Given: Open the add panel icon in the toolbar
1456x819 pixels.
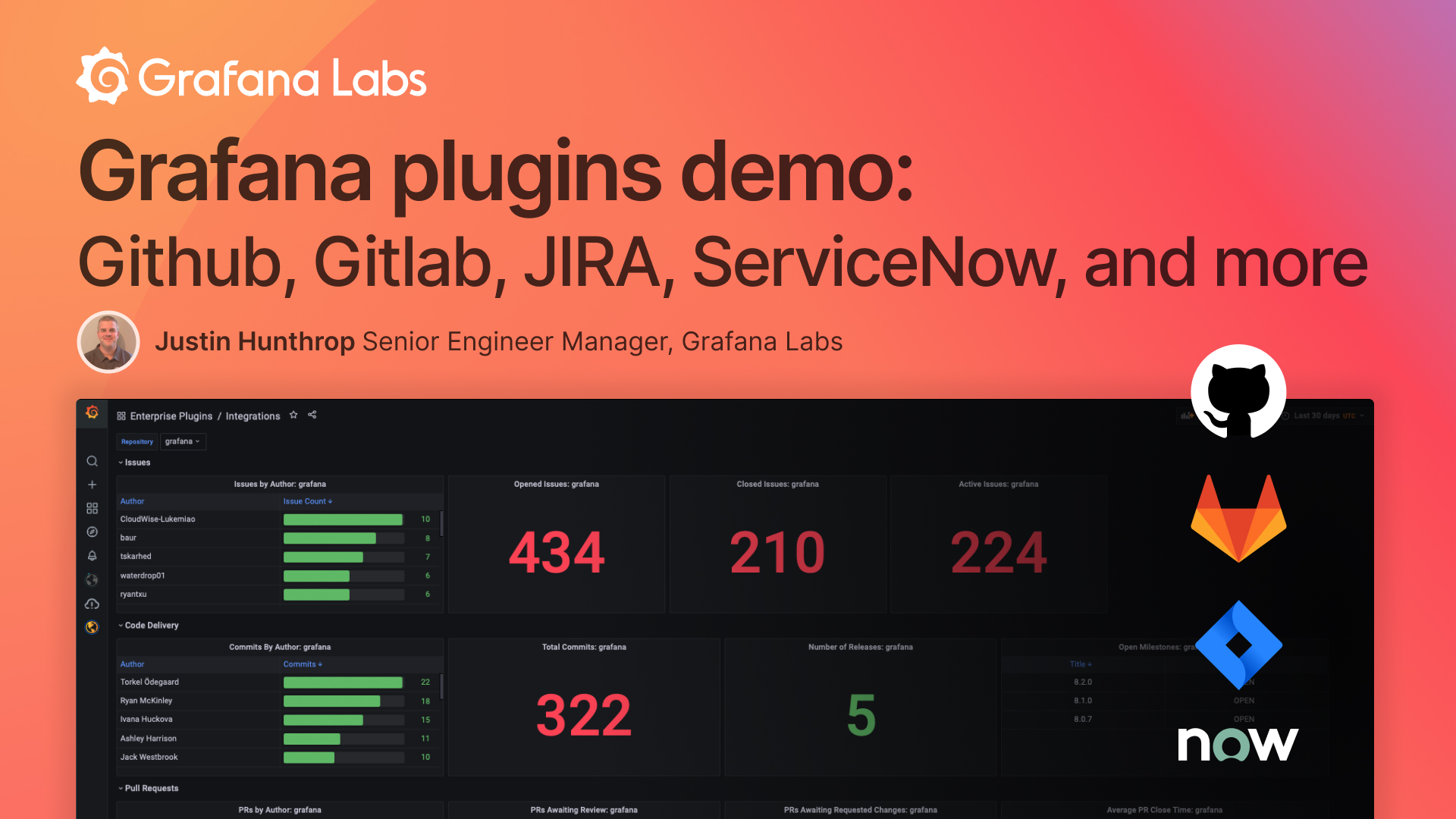Looking at the screenshot, I should [x=1187, y=416].
